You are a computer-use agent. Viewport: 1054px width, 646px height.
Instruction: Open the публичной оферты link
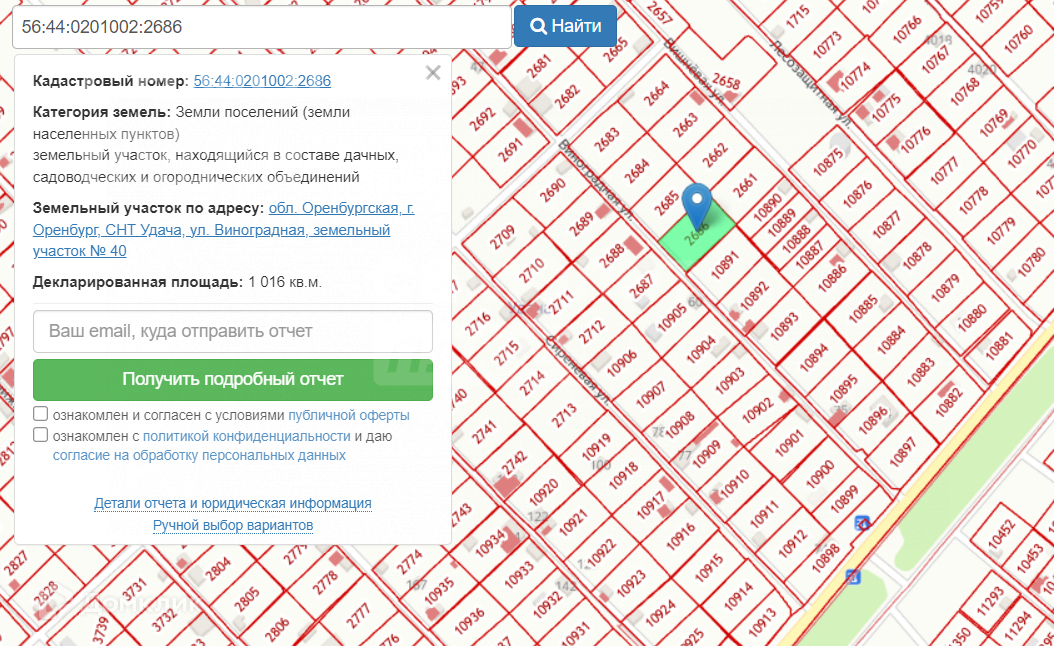348,415
